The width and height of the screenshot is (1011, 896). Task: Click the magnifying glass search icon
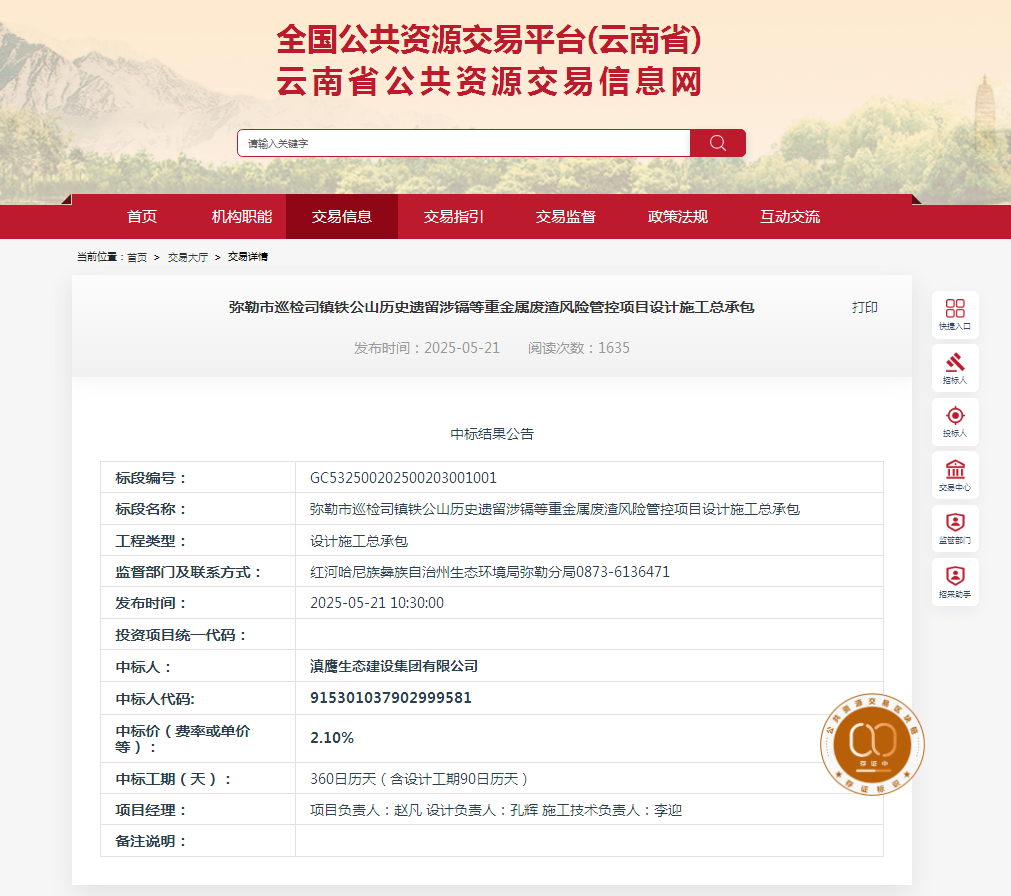pyautogui.click(x=717, y=143)
